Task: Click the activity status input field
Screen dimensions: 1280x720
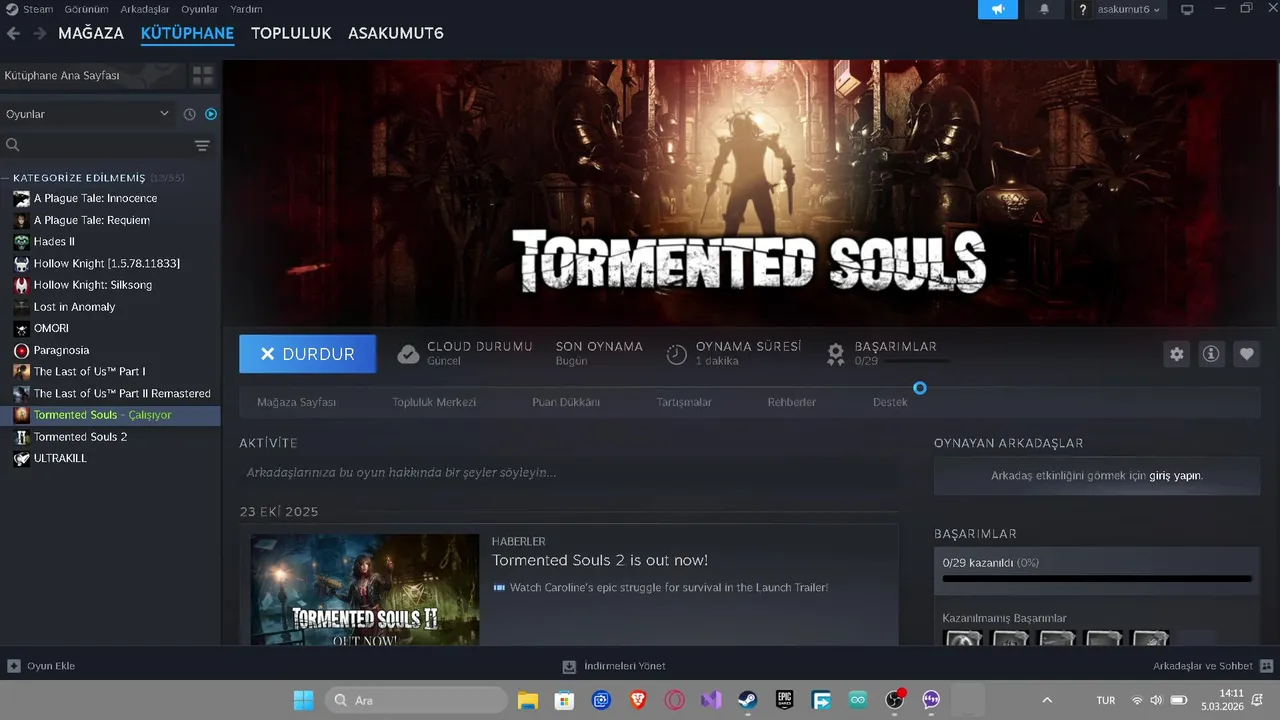Action: pyautogui.click(x=568, y=472)
